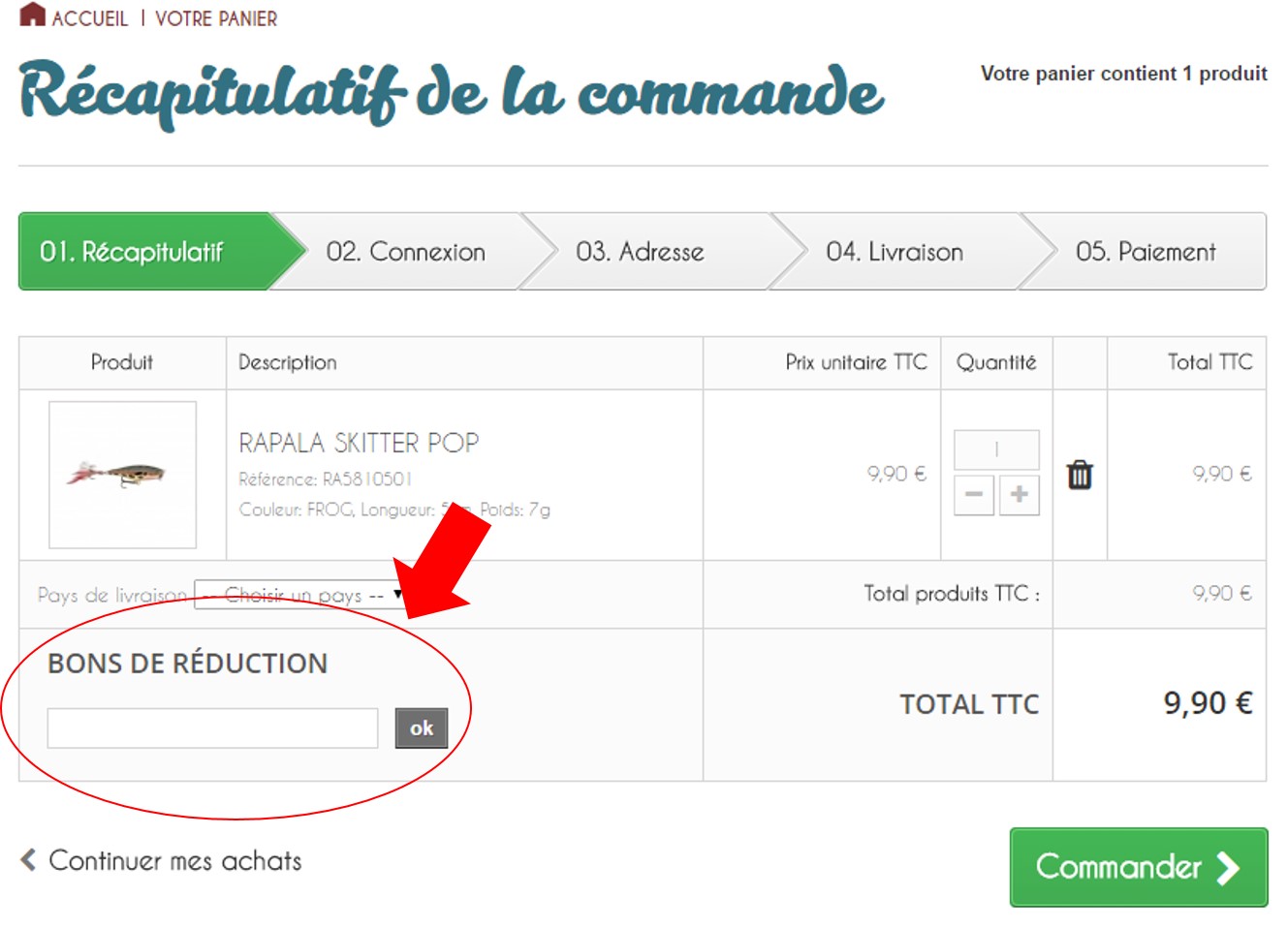Screen dimensions: 1288x928
Task: Click the Bons de réduction code field
Action: (x=212, y=728)
